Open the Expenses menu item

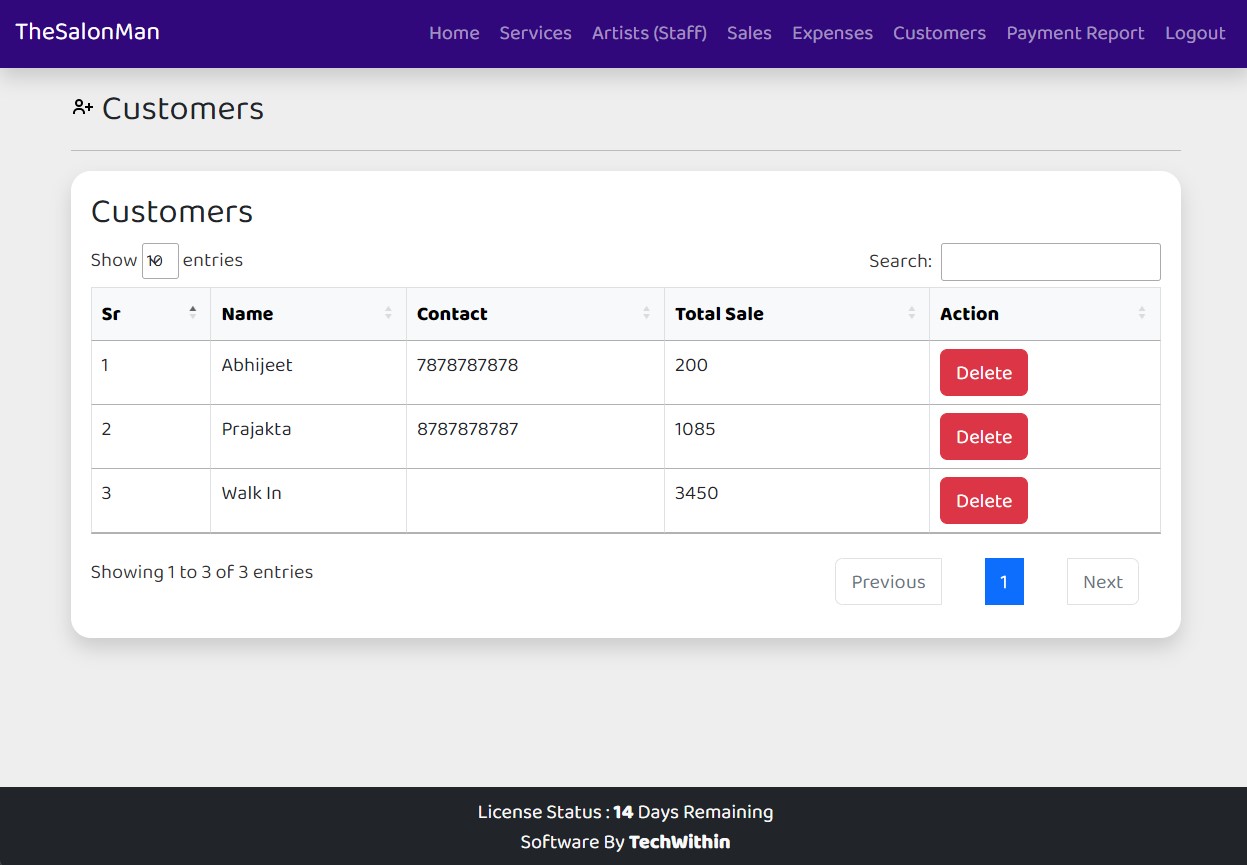pos(832,33)
